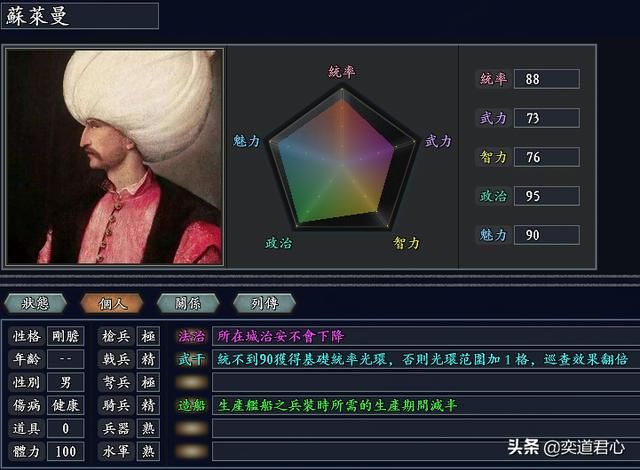Image resolution: width=640 pixels, height=470 pixels.
Task: Click the 智力 label below the pentagon
Action: tap(406, 243)
